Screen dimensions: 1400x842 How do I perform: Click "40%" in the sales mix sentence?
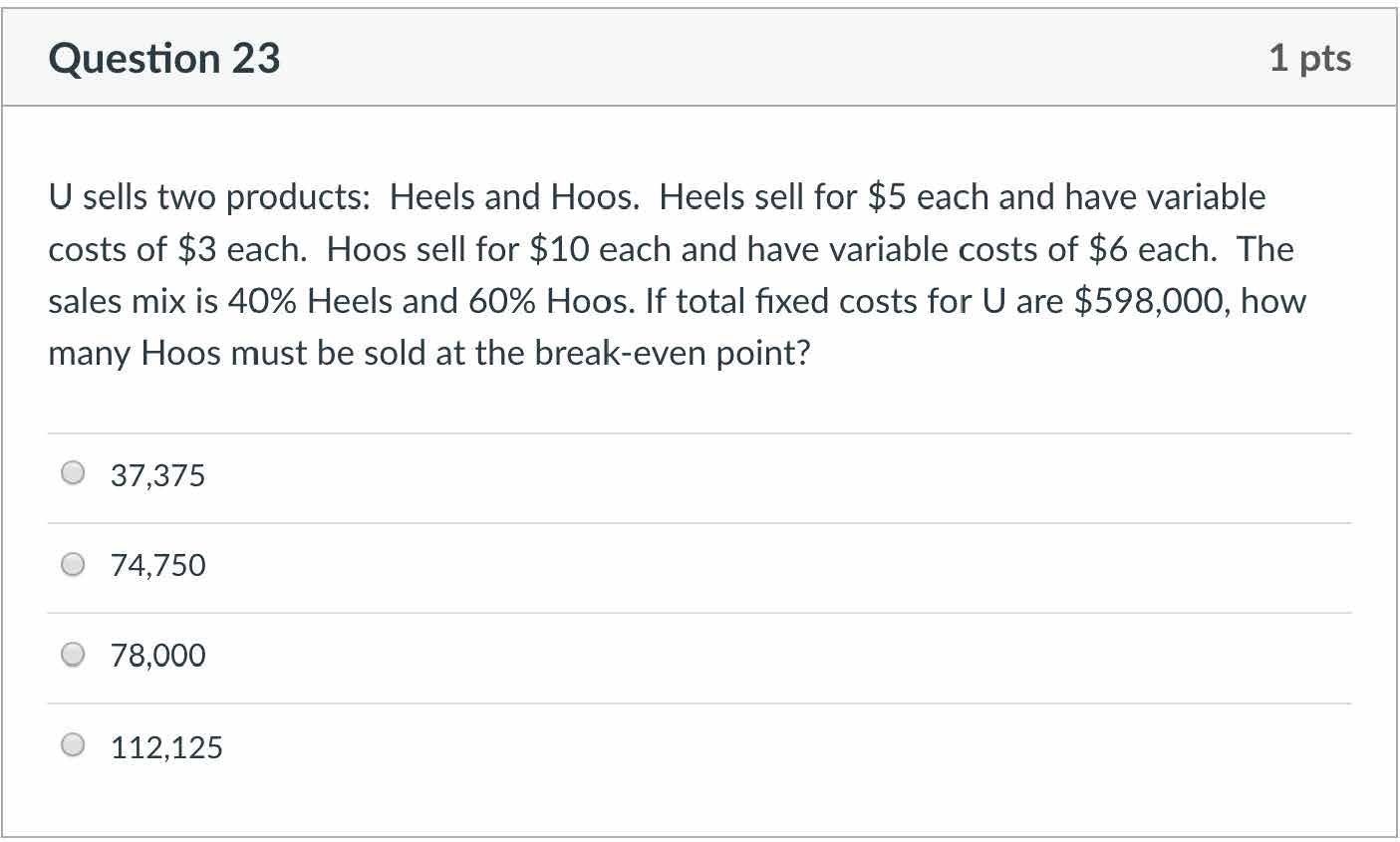[x=263, y=301]
